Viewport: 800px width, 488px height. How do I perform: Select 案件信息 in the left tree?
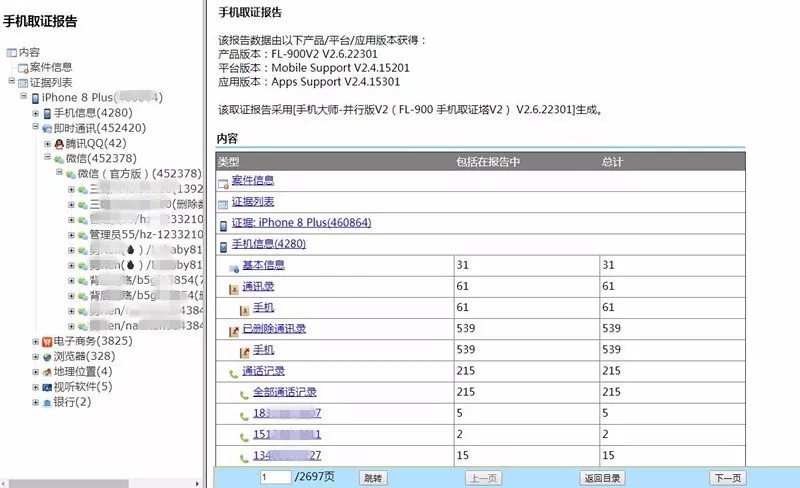51,67
